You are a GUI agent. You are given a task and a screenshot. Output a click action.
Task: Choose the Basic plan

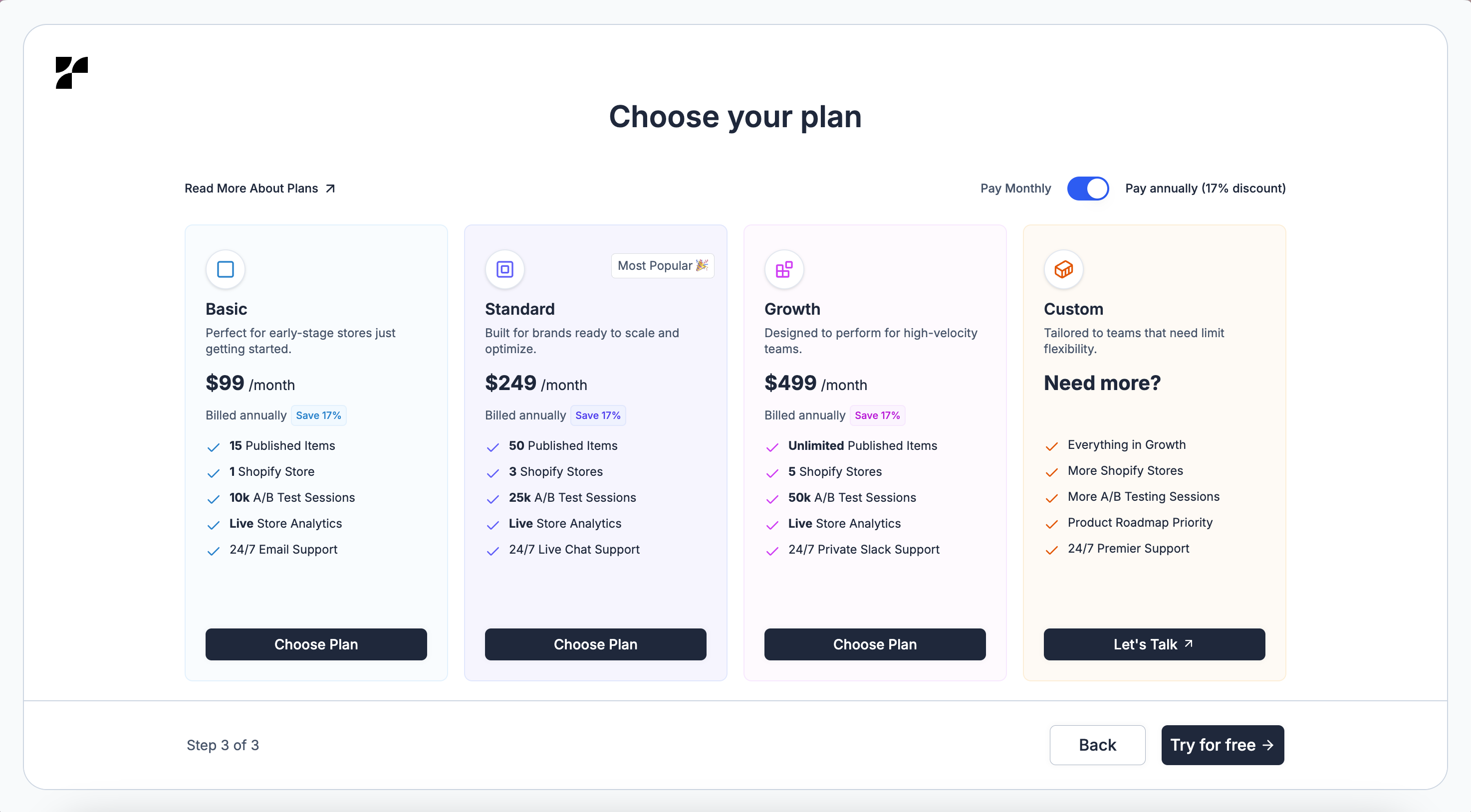coord(316,644)
